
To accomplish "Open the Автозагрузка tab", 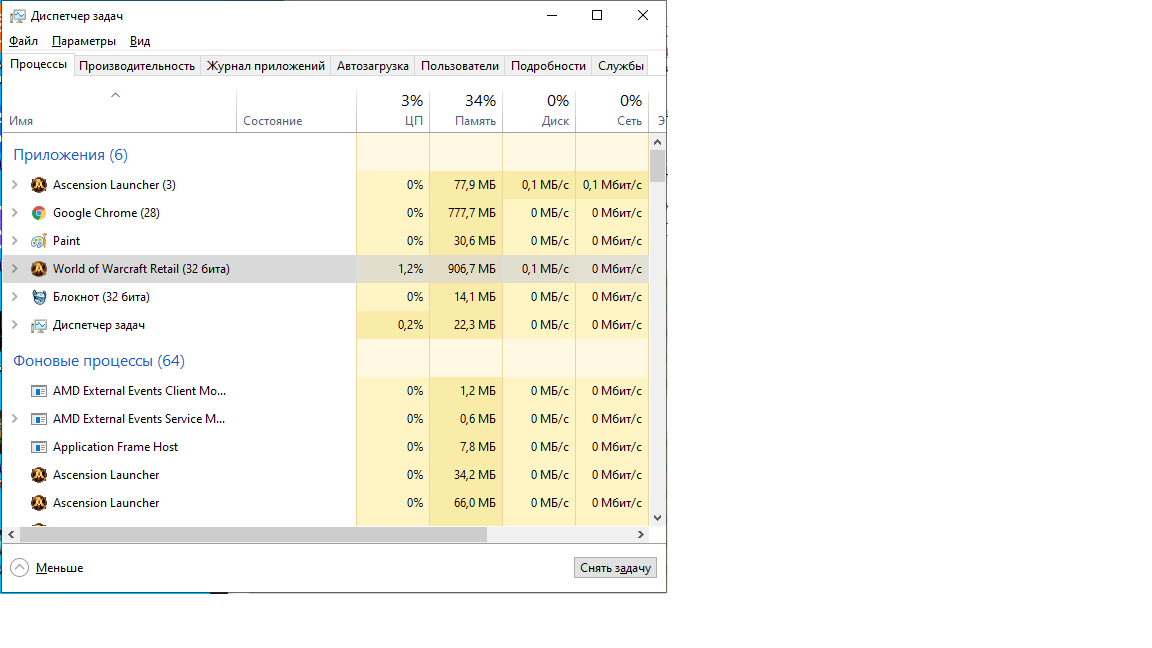I will 372,66.
